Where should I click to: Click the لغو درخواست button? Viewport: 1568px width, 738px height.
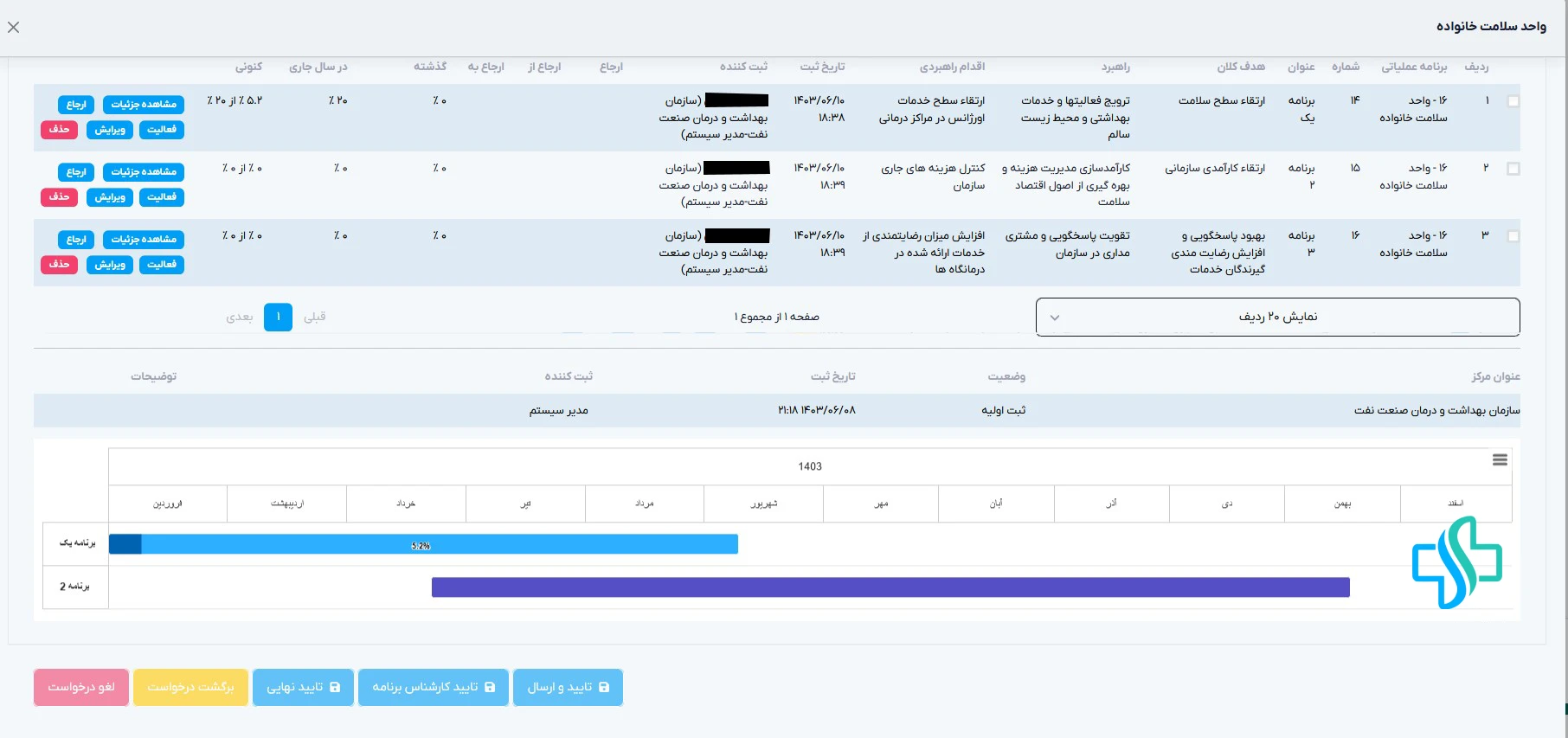(x=81, y=687)
